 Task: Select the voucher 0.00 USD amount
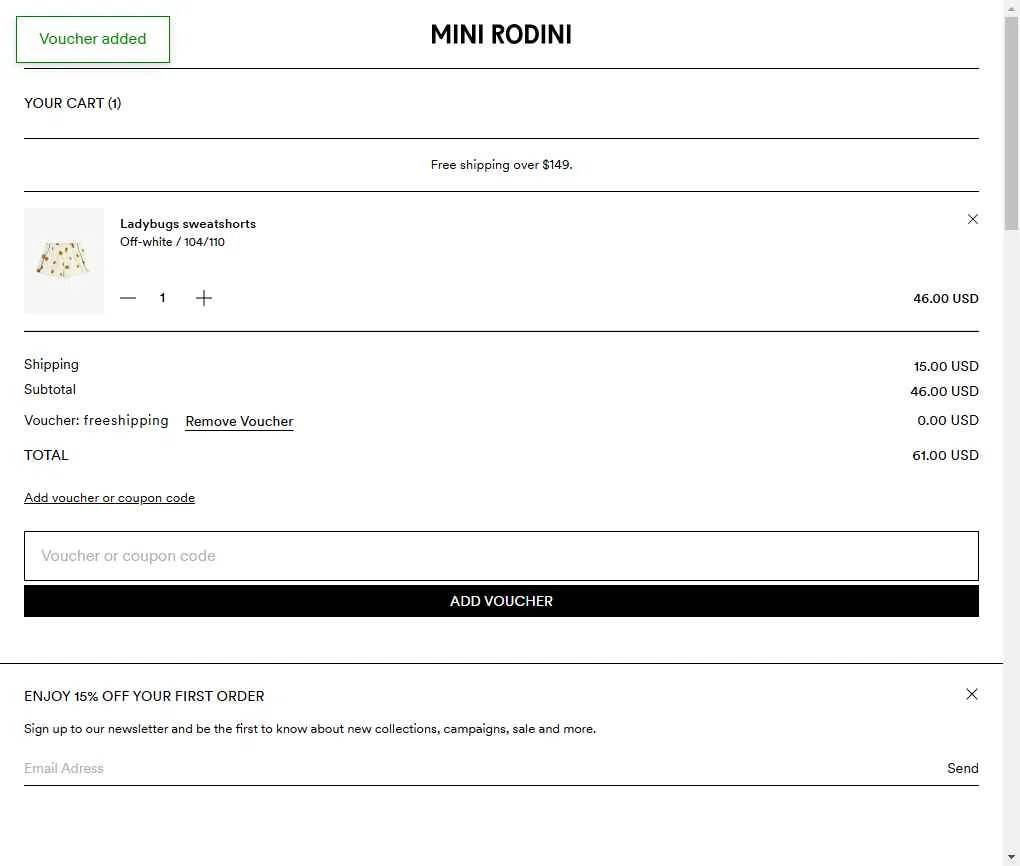pos(948,420)
